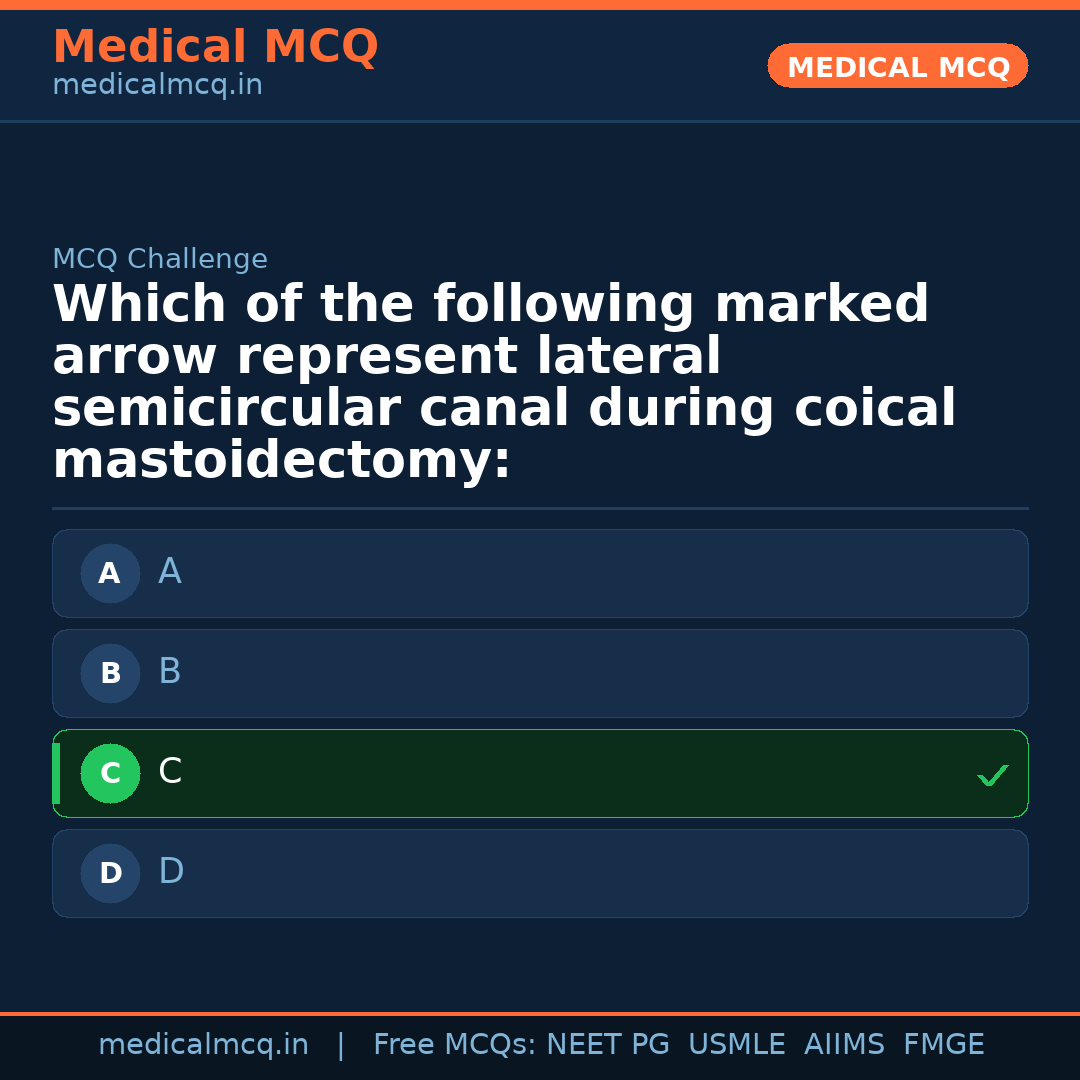Click the green C circle icon
The width and height of the screenshot is (1080, 1080).
pos(110,773)
